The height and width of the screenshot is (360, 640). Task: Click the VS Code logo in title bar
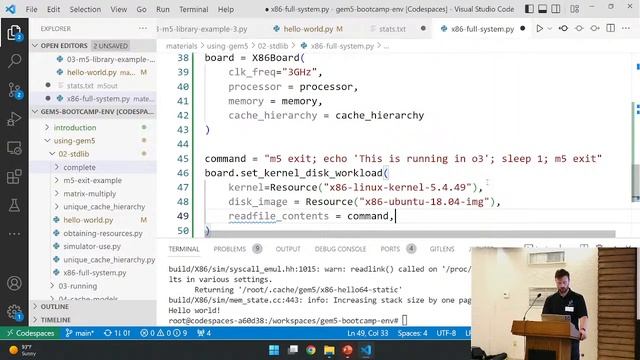pos(11,9)
